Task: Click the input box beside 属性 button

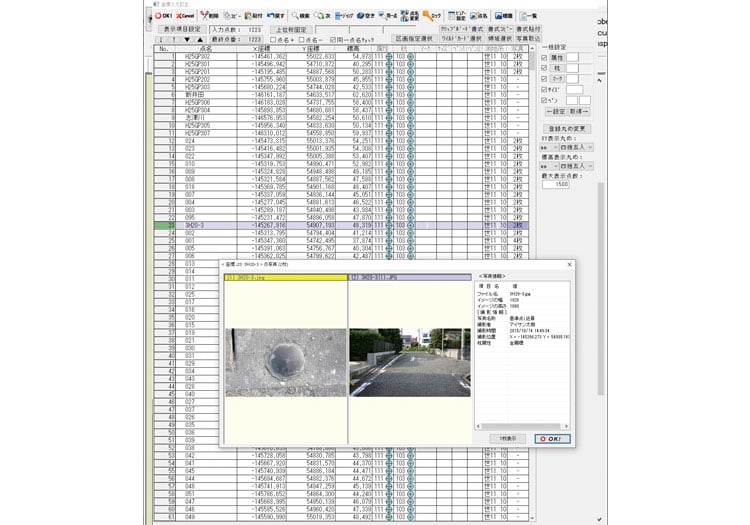Action: click(572, 57)
